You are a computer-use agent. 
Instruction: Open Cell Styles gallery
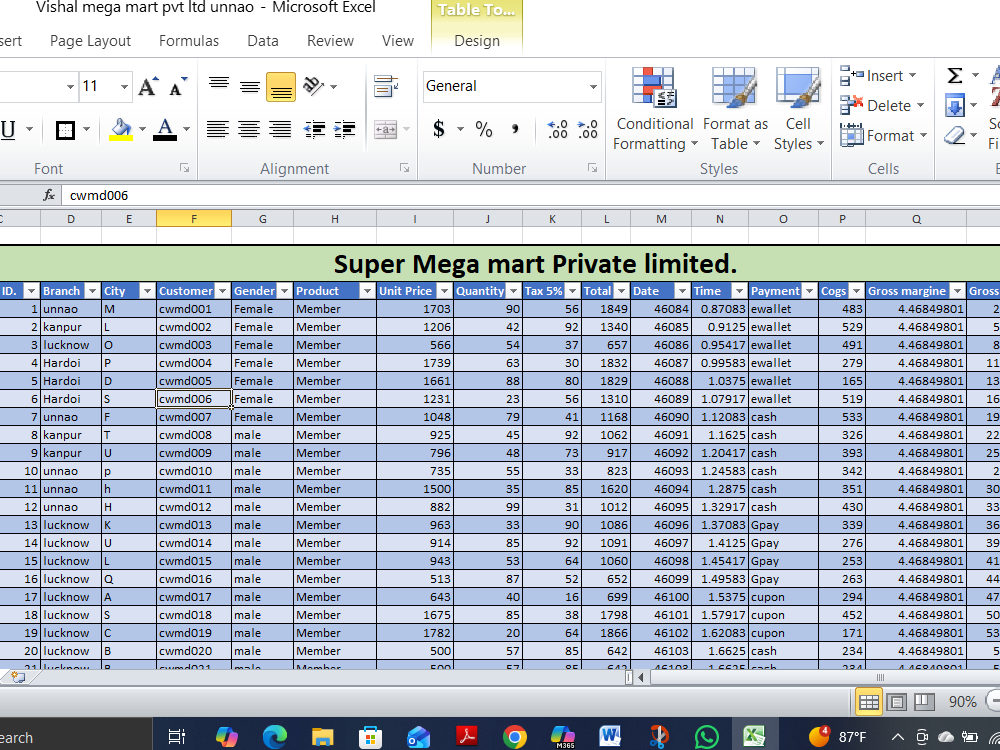pyautogui.click(x=798, y=108)
